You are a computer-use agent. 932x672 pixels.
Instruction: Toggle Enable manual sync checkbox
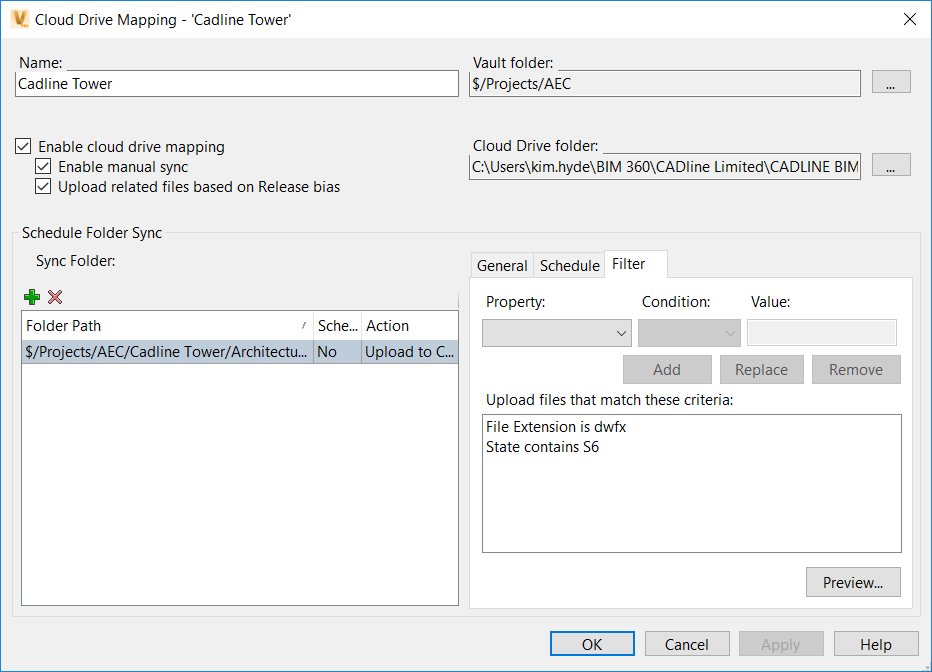(x=43, y=166)
